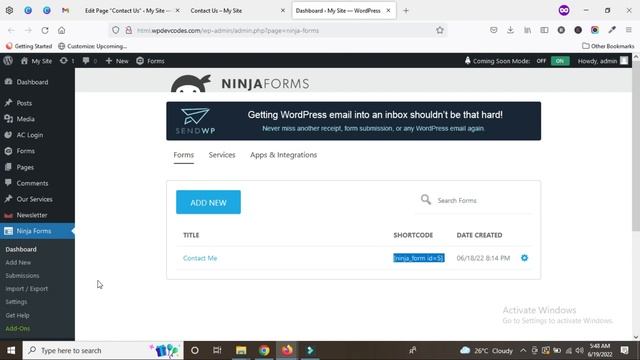Switch to the Services tab

click(x=222, y=155)
